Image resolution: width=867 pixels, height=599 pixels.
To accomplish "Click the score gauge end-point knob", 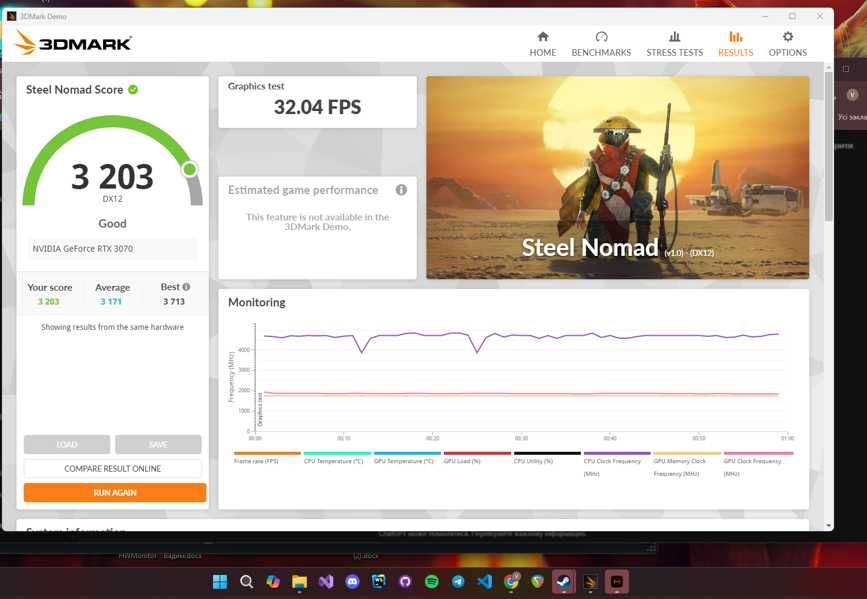I will [190, 169].
